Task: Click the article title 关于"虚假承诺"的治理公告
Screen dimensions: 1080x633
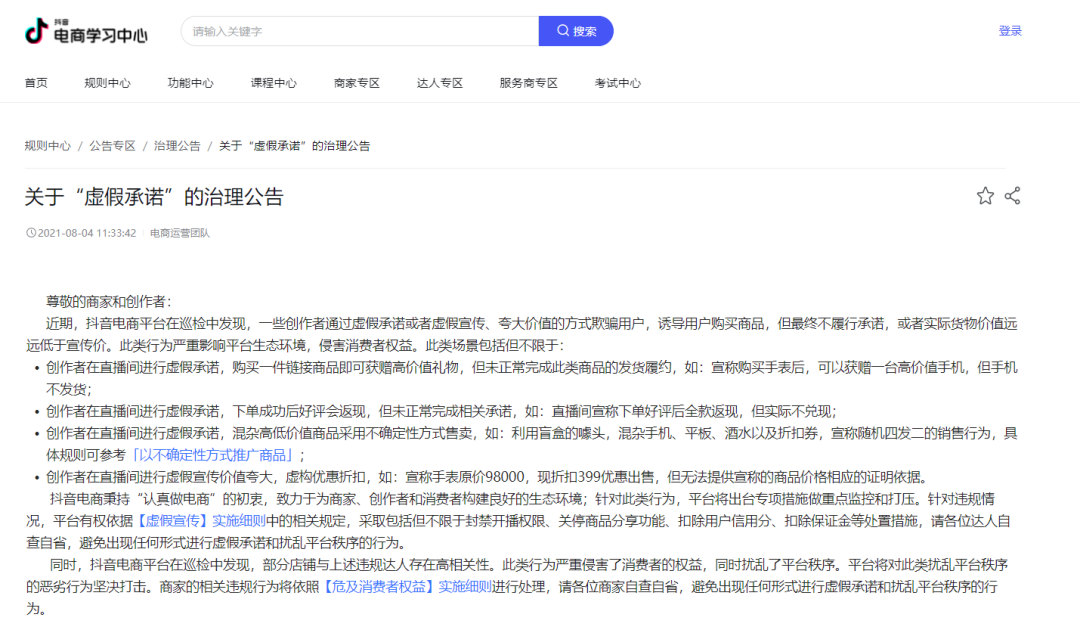Action: pyautogui.click(x=154, y=197)
